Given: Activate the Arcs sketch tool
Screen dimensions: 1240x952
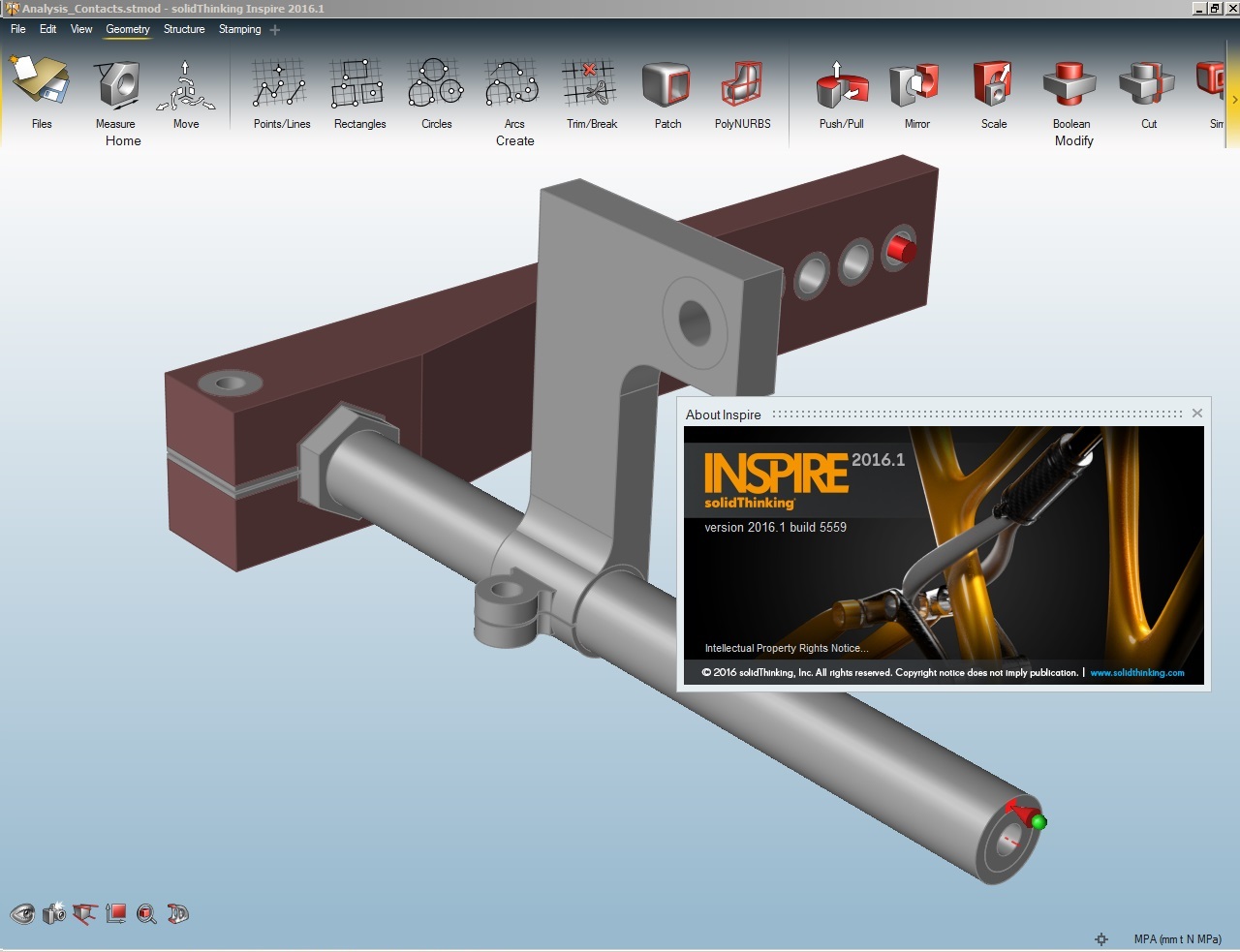Looking at the screenshot, I should 512,83.
